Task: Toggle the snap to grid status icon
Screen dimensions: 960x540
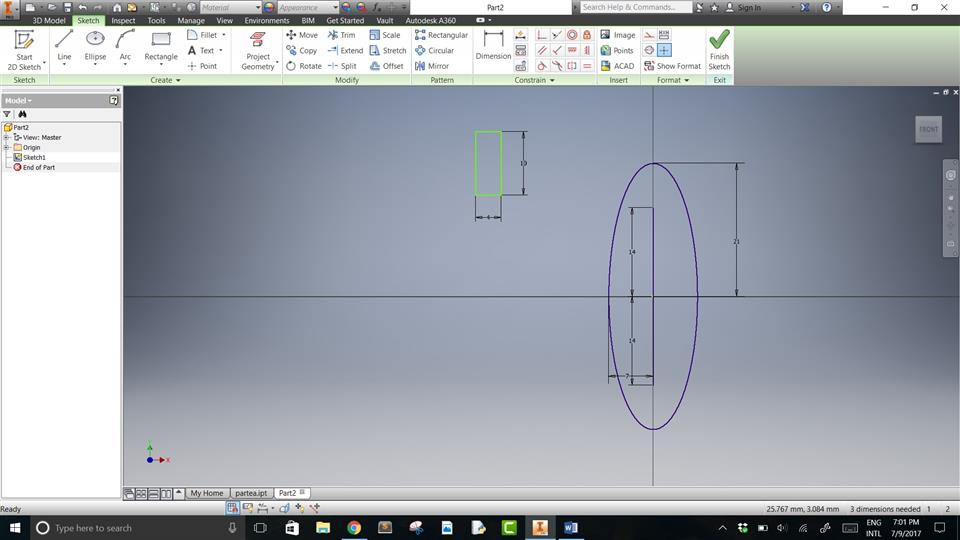Action: click(x=232, y=508)
